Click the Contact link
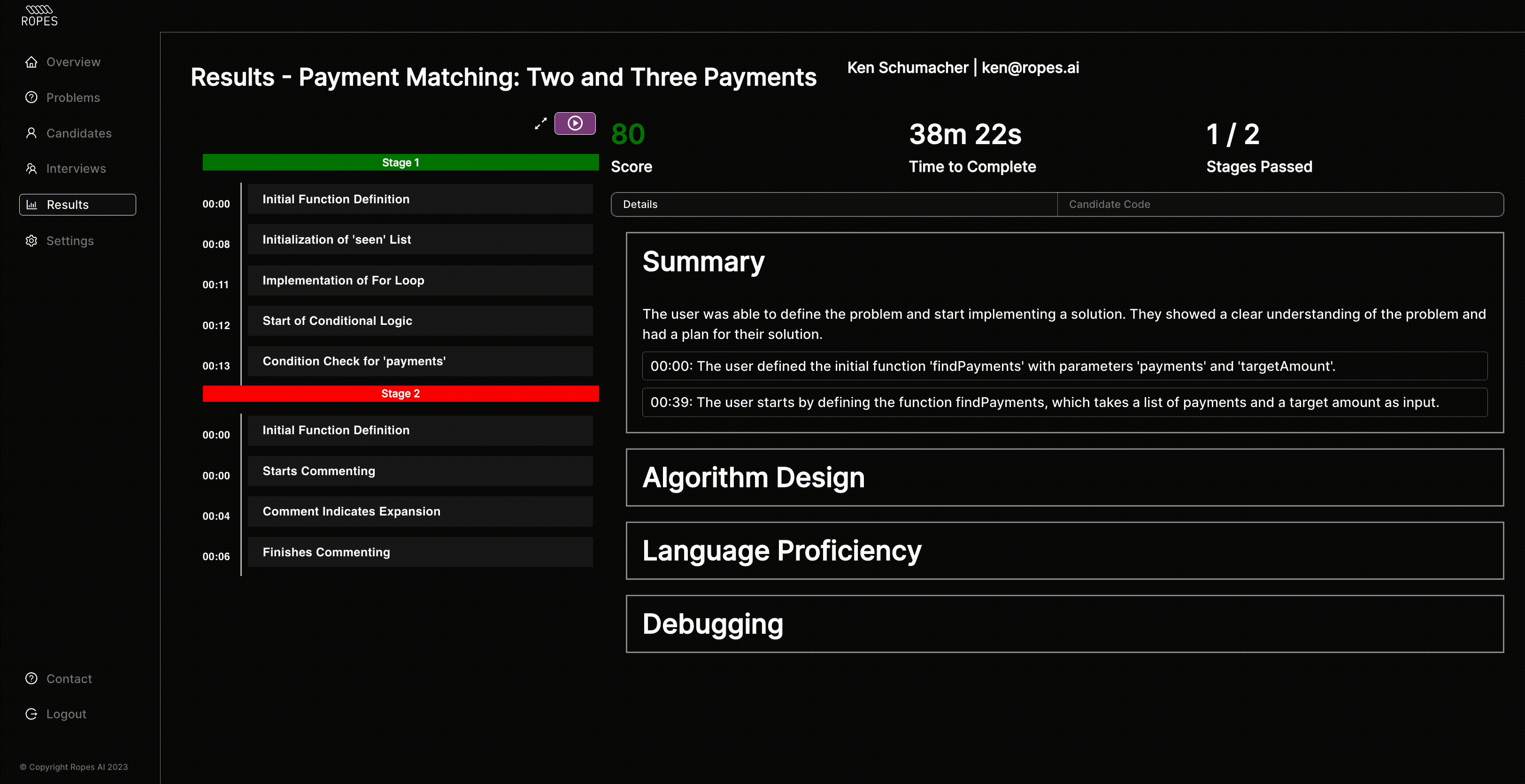This screenshot has width=1525, height=784. click(69, 678)
